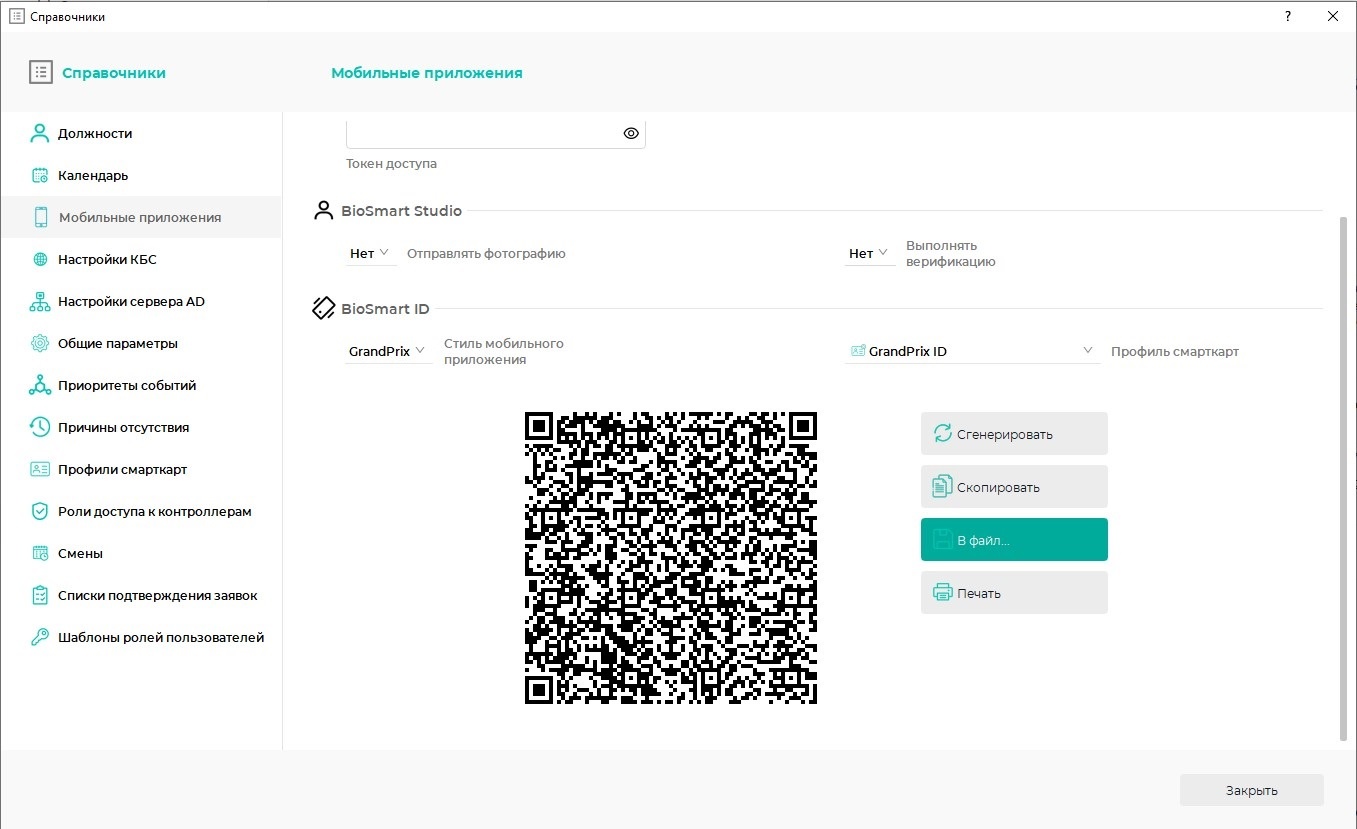Click the BioSmart Studio person icon
1357x829 pixels.
pos(323,210)
